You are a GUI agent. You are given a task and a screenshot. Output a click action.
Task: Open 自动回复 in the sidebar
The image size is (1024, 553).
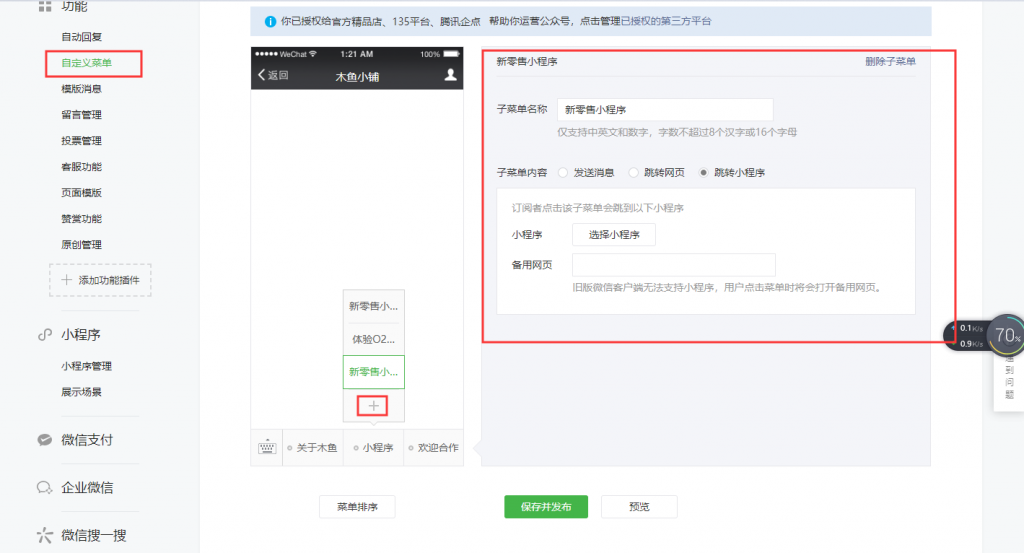[x=81, y=37]
